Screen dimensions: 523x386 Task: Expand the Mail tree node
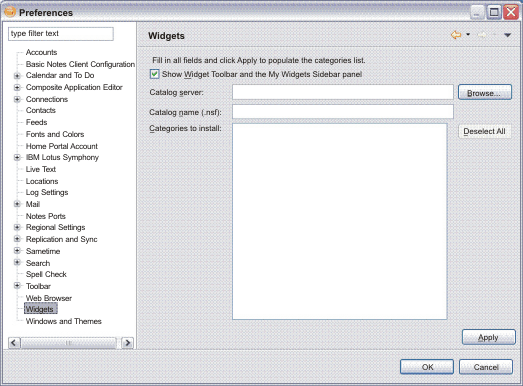pos(17,204)
